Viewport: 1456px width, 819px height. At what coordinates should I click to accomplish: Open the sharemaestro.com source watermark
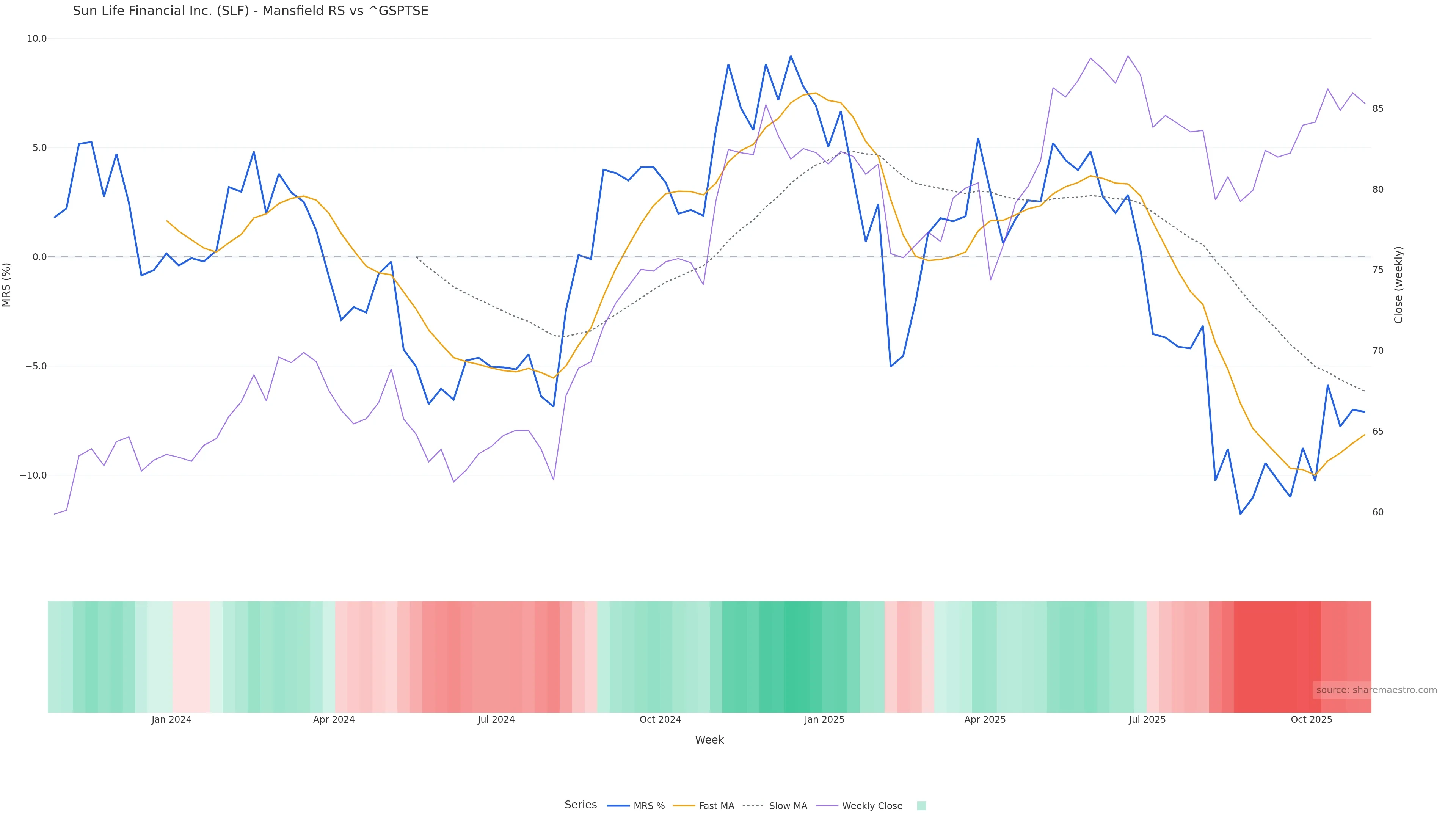(1376, 690)
